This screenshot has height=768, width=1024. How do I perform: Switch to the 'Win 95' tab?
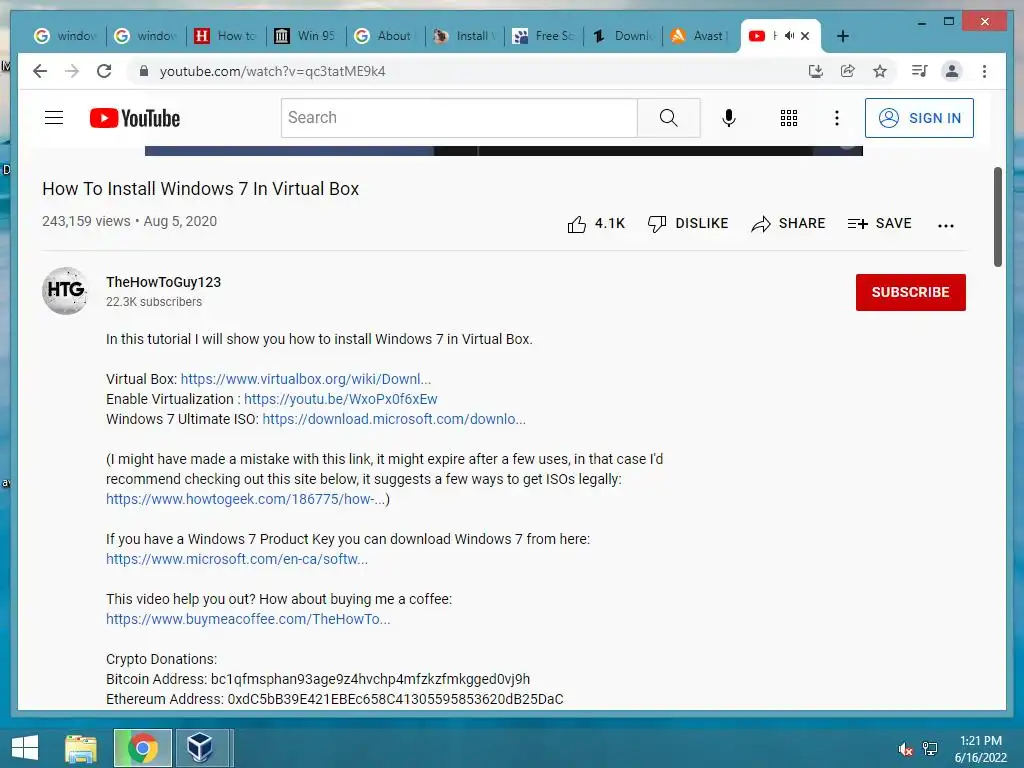pyautogui.click(x=306, y=36)
